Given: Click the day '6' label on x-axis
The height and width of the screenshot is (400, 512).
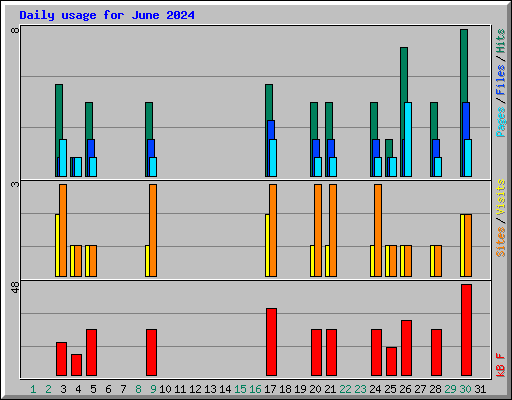Looking at the screenshot, I should tap(108, 389).
